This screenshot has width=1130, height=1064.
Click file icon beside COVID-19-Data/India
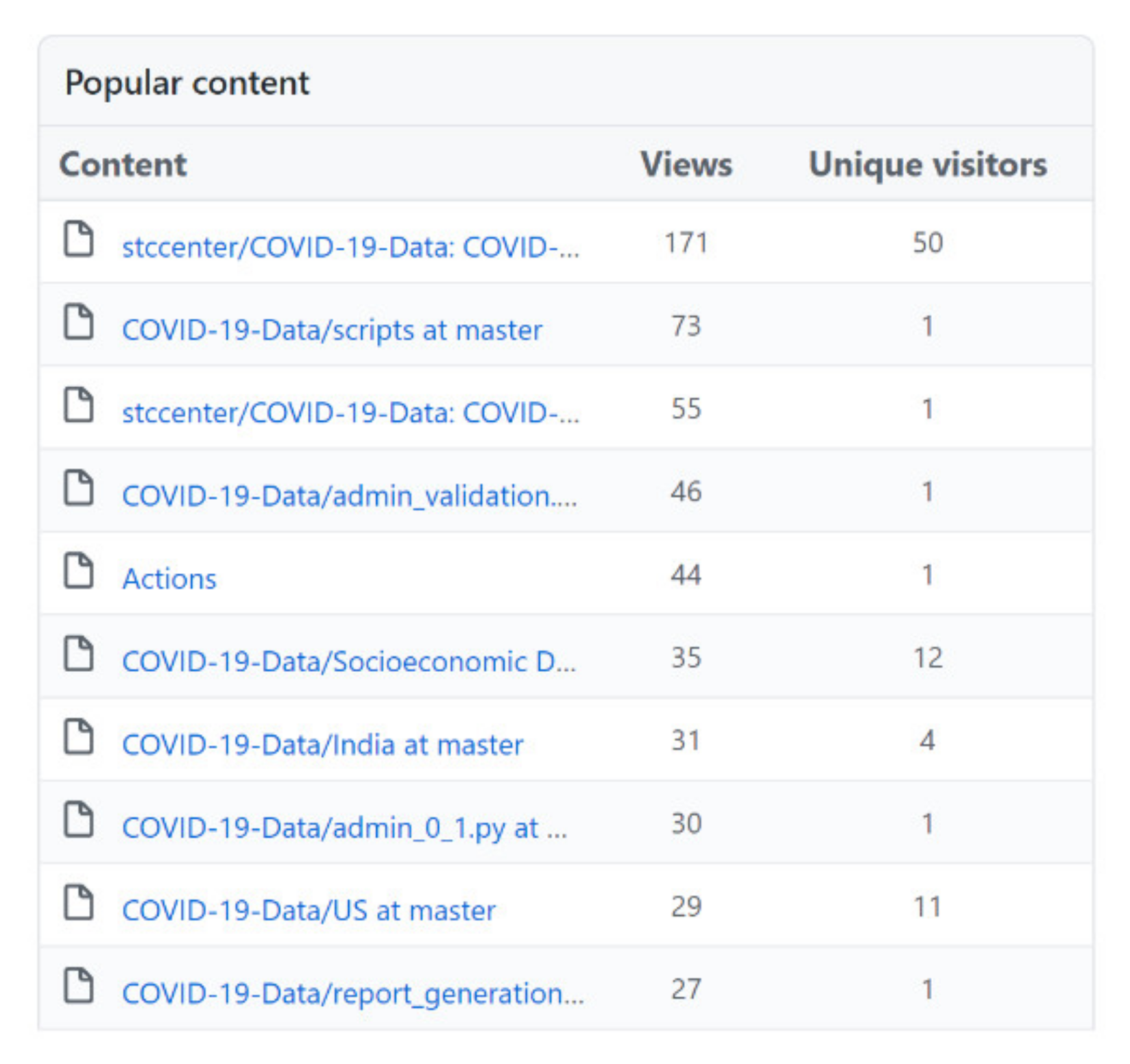[78, 737]
